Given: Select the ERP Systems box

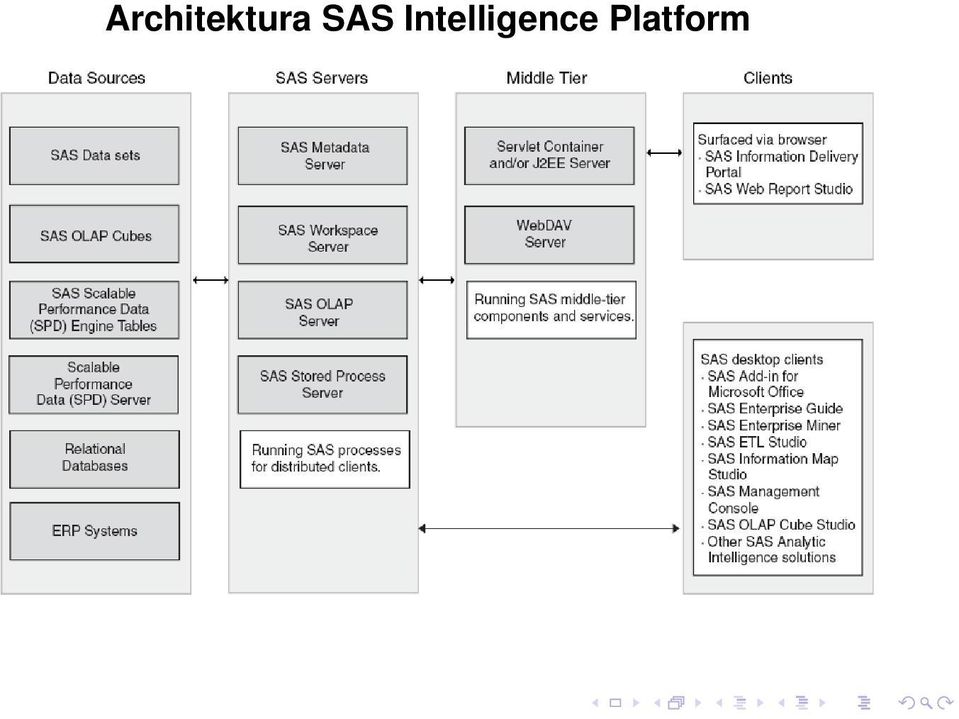Looking at the screenshot, I should point(95,531).
